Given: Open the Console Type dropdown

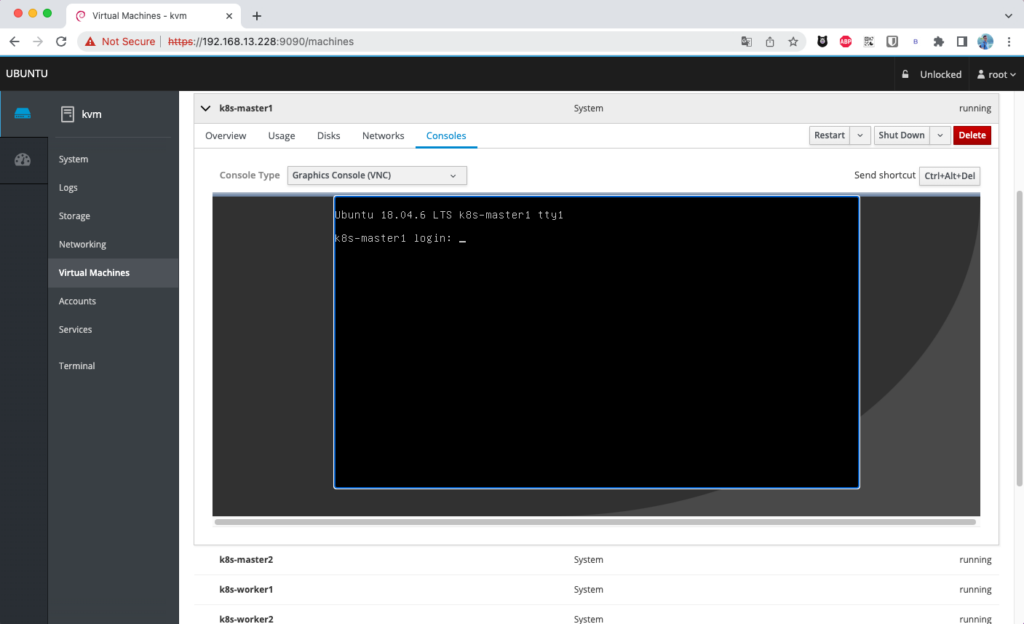Looking at the screenshot, I should click(377, 175).
